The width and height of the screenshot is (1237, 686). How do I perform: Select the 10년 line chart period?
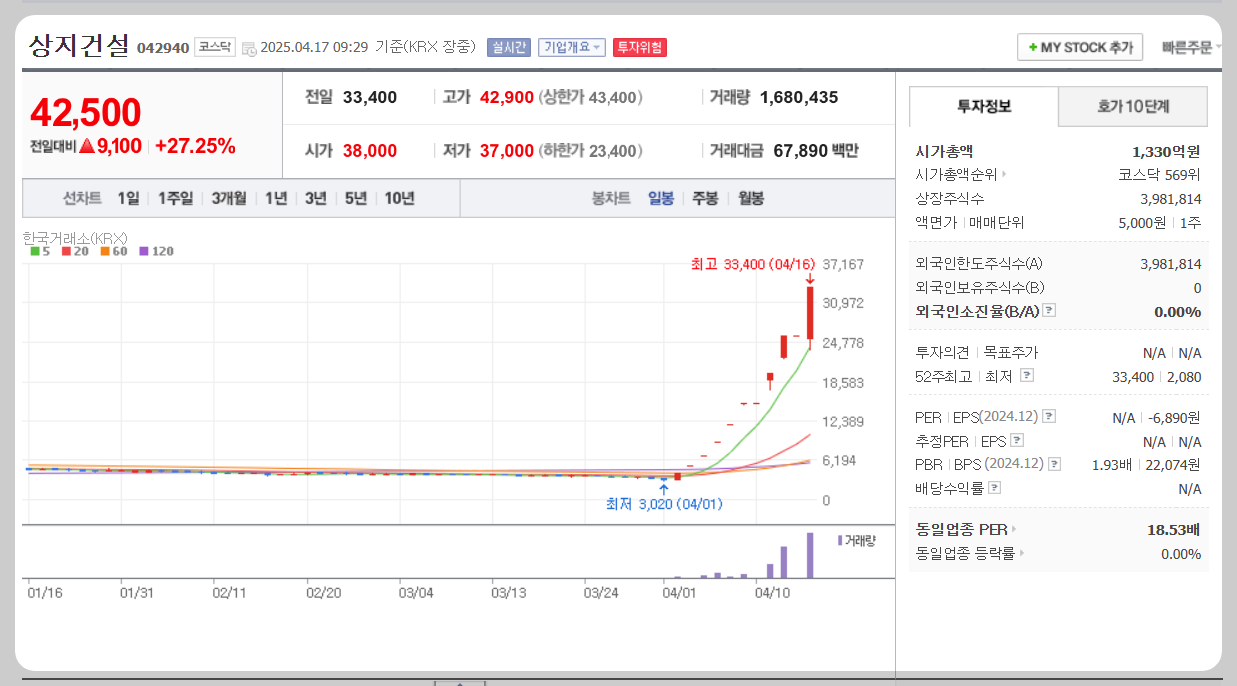[x=399, y=198]
